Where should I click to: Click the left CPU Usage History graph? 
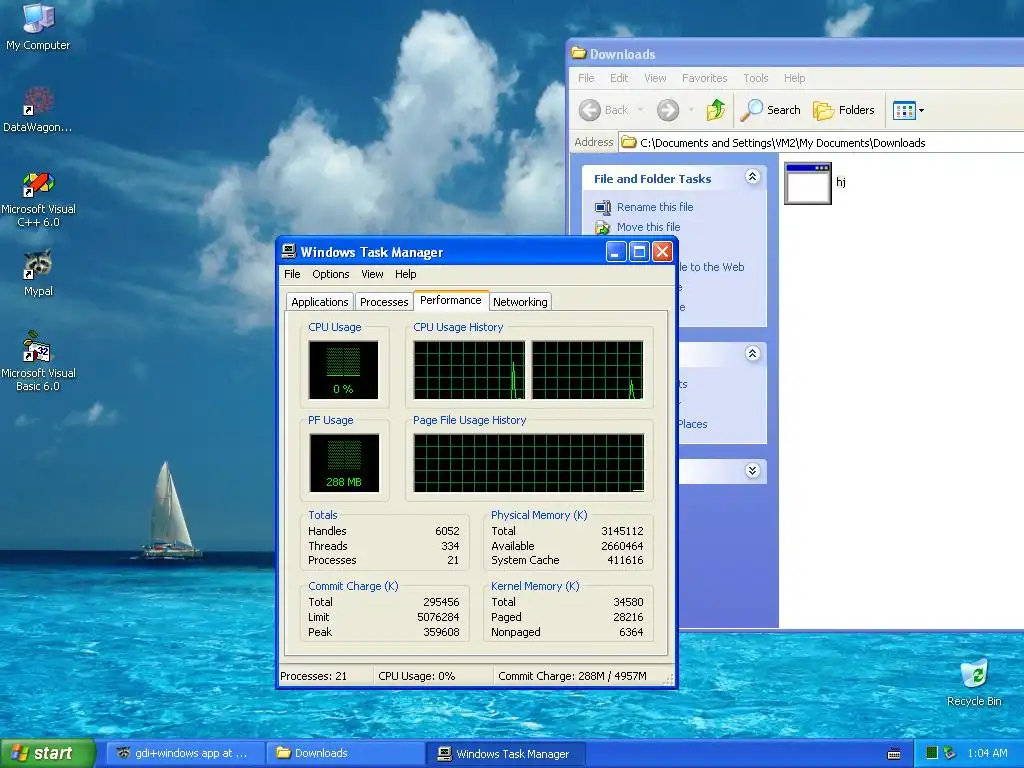[470, 370]
